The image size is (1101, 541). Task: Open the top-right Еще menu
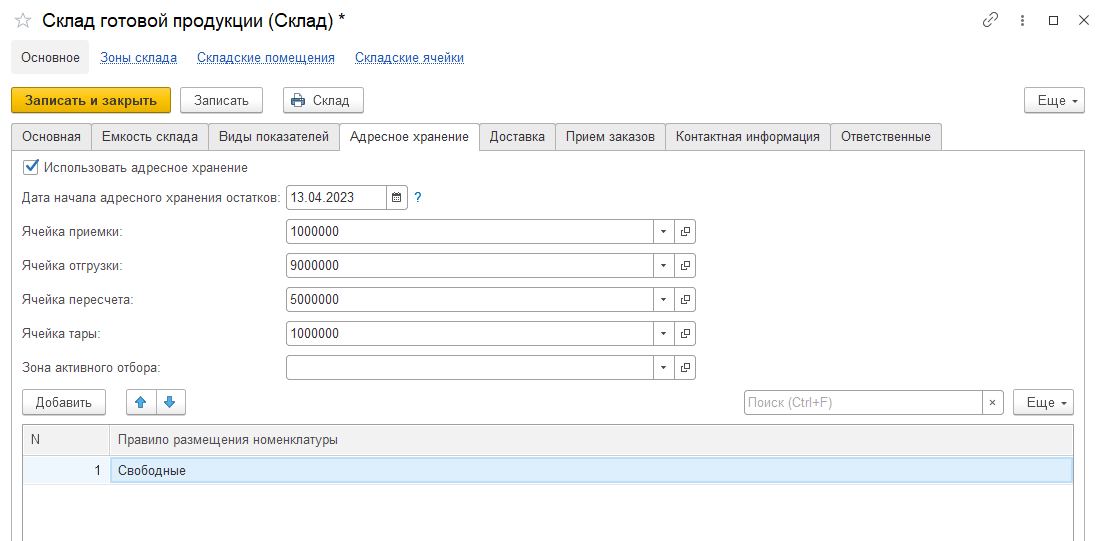[1054, 101]
